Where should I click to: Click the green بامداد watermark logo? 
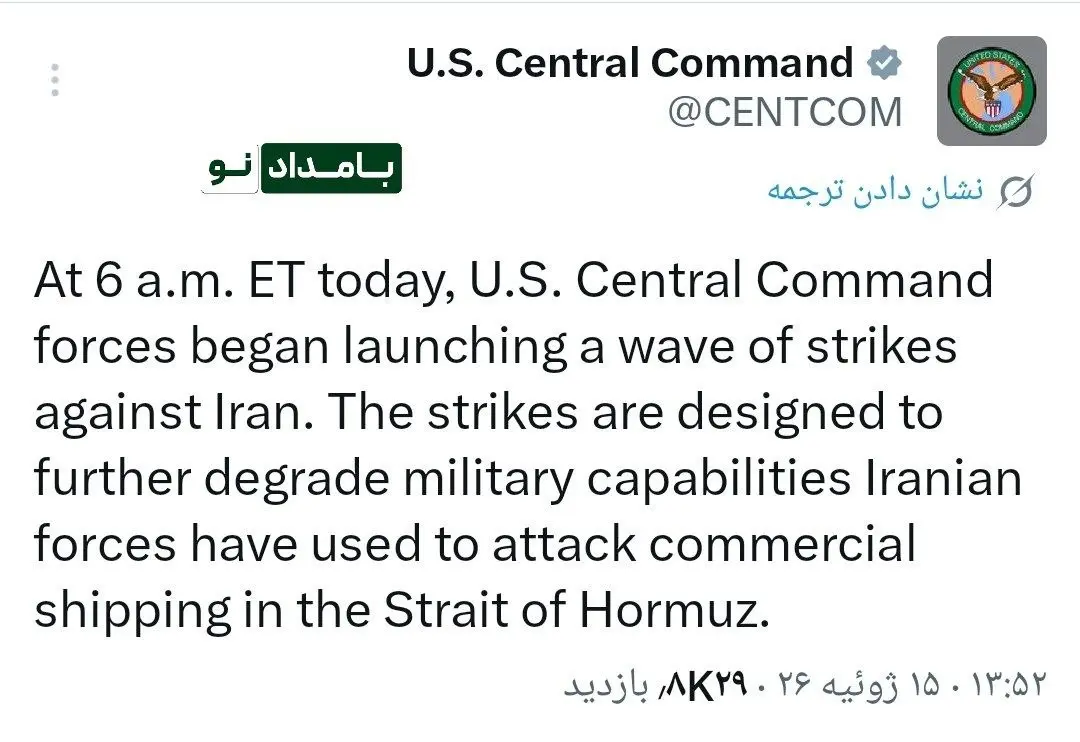coord(331,168)
